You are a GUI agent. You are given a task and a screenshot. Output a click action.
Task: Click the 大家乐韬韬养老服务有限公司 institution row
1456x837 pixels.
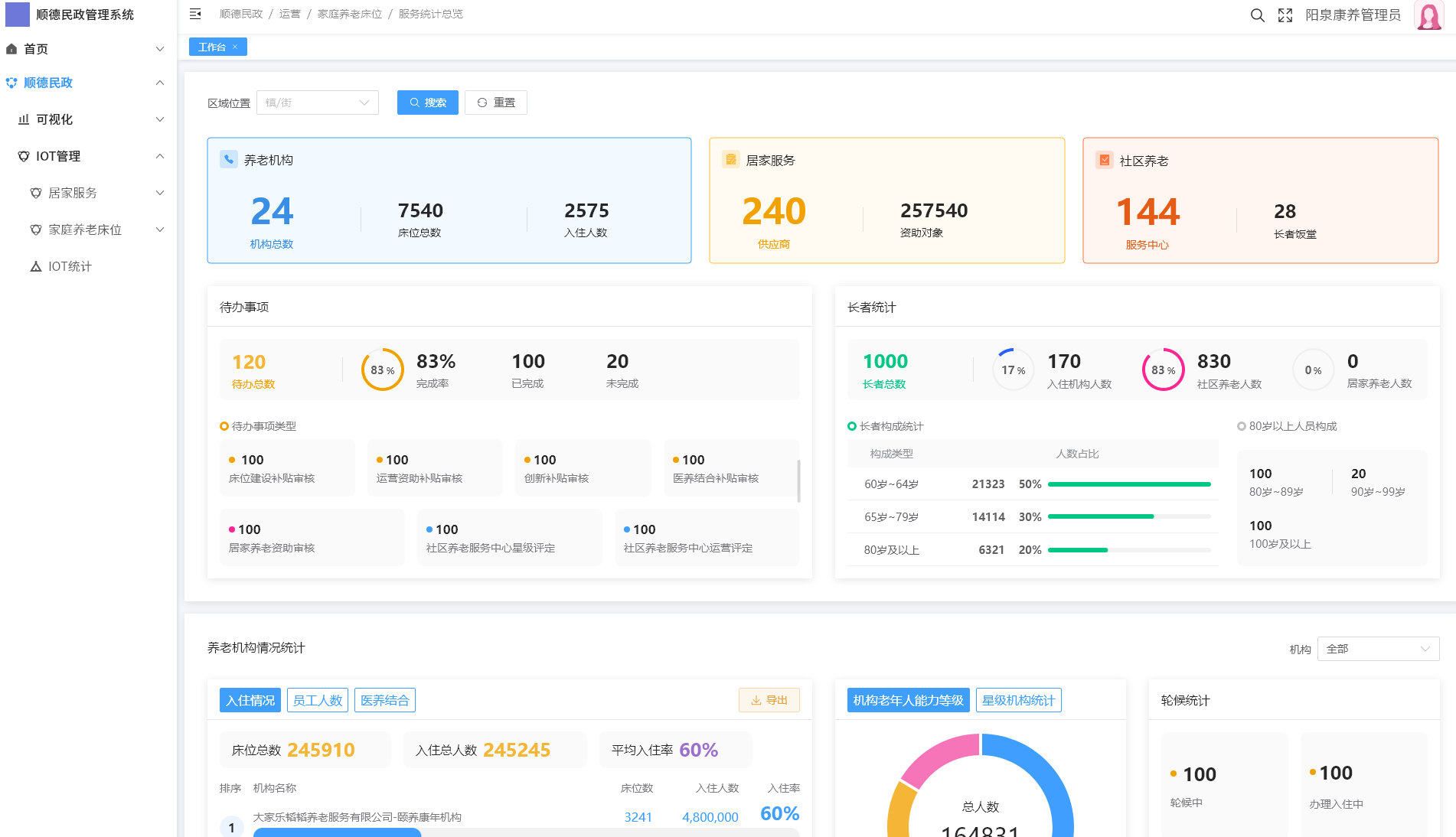pyautogui.click(x=510, y=822)
